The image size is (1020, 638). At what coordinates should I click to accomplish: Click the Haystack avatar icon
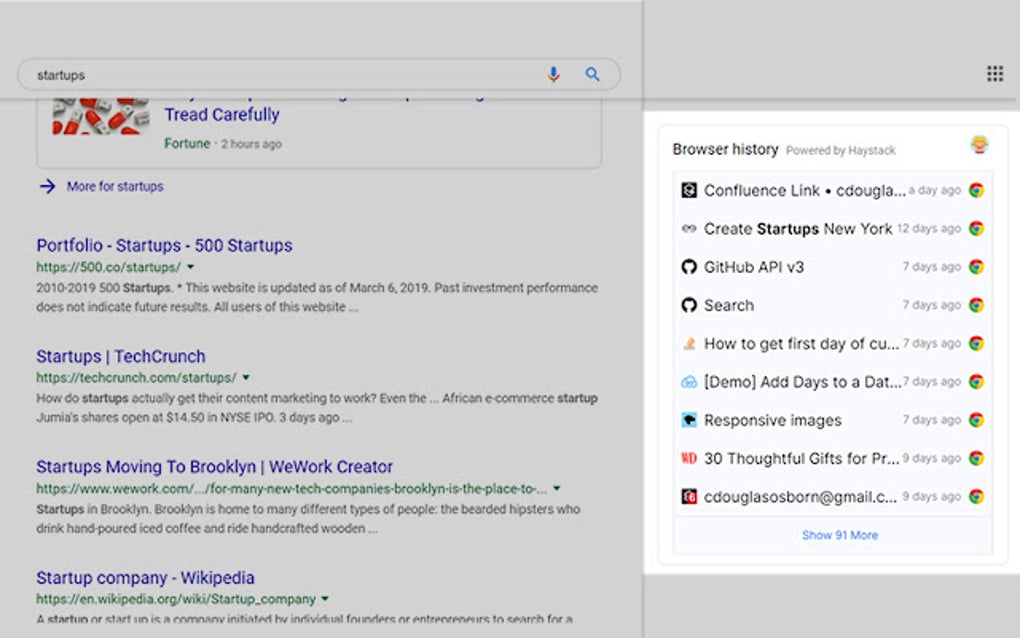tap(979, 146)
